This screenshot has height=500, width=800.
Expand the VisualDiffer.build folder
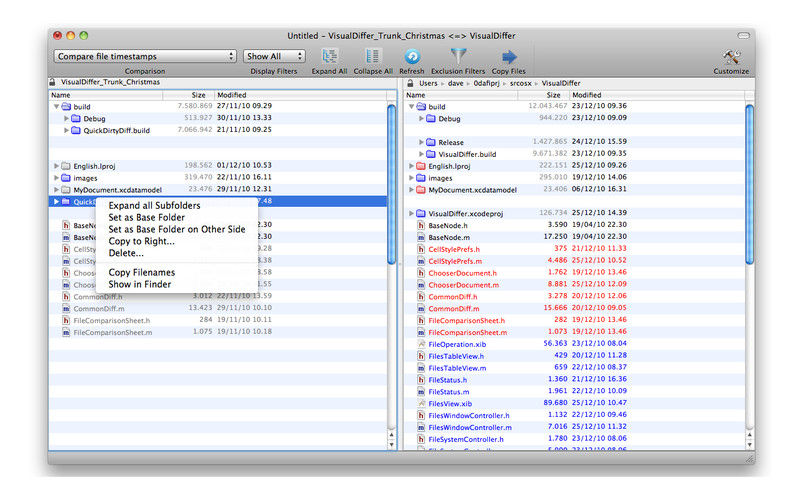pos(421,154)
